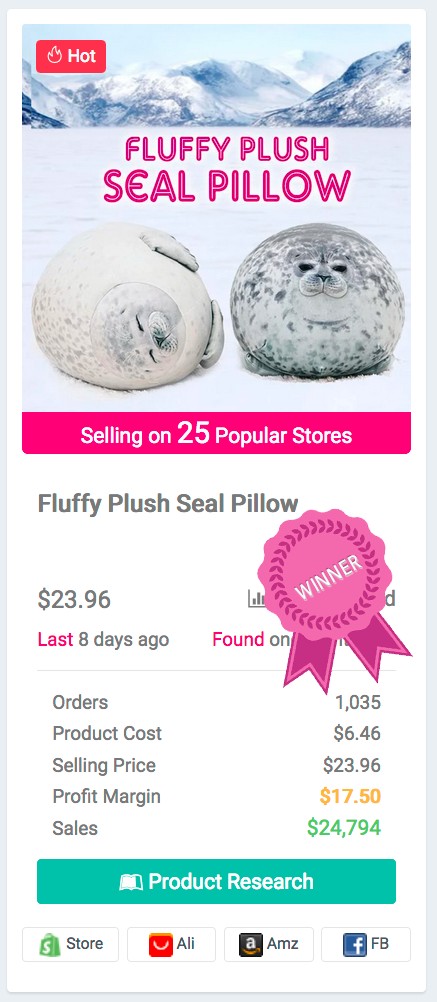This screenshot has height=1002, width=437.
Task: Click the green Sales amount $24,794
Action: click(x=344, y=828)
